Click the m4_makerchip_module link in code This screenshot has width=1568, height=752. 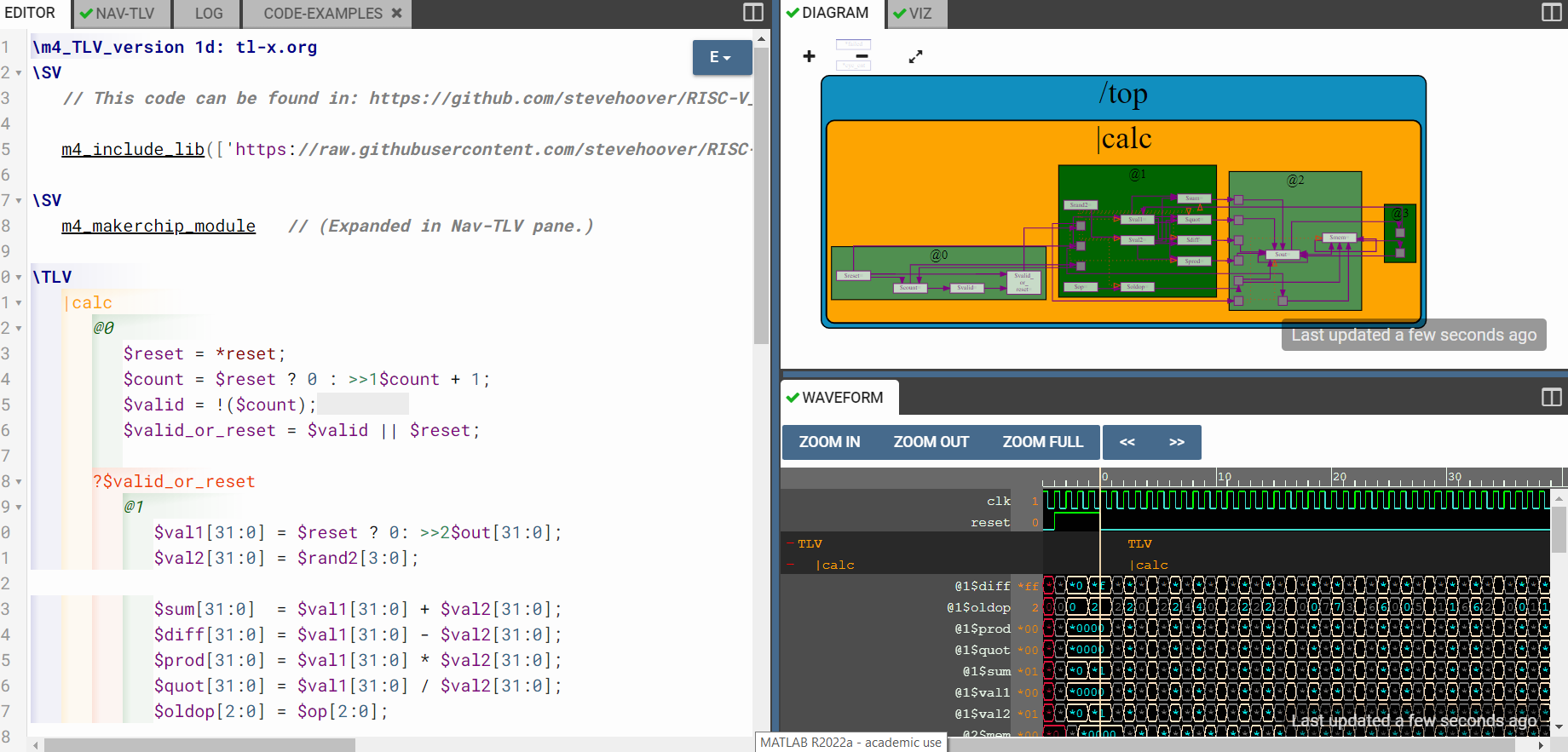pyautogui.click(x=159, y=227)
